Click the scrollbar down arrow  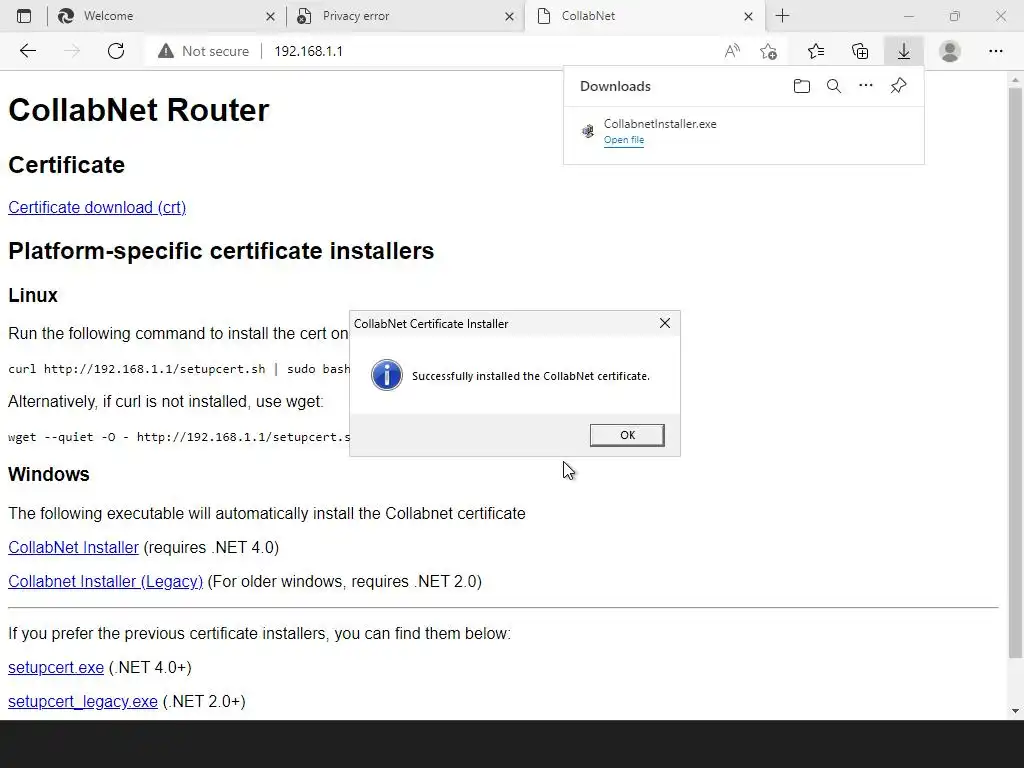point(1015,711)
